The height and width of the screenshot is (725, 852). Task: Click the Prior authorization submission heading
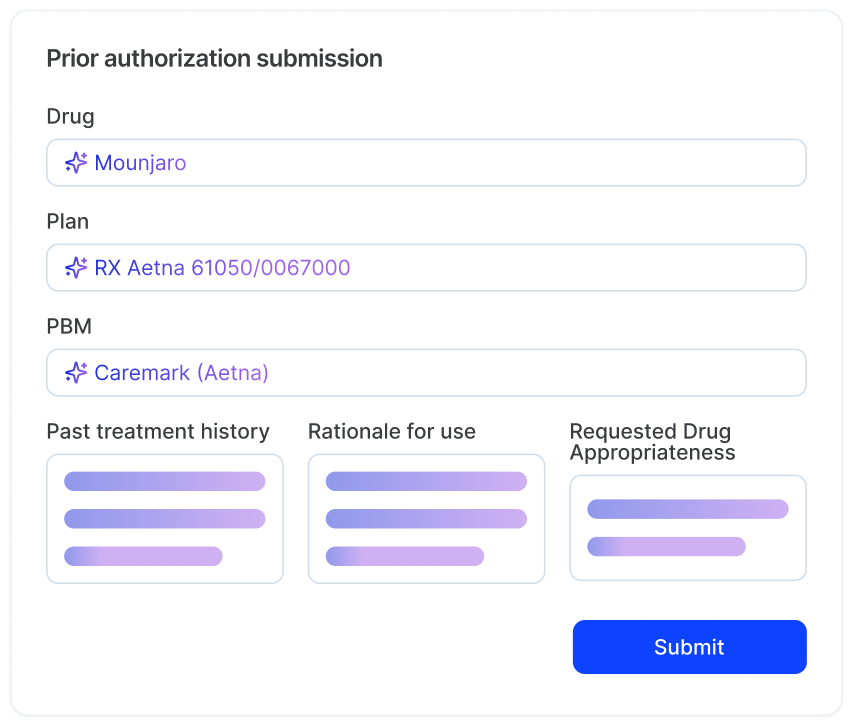214,58
